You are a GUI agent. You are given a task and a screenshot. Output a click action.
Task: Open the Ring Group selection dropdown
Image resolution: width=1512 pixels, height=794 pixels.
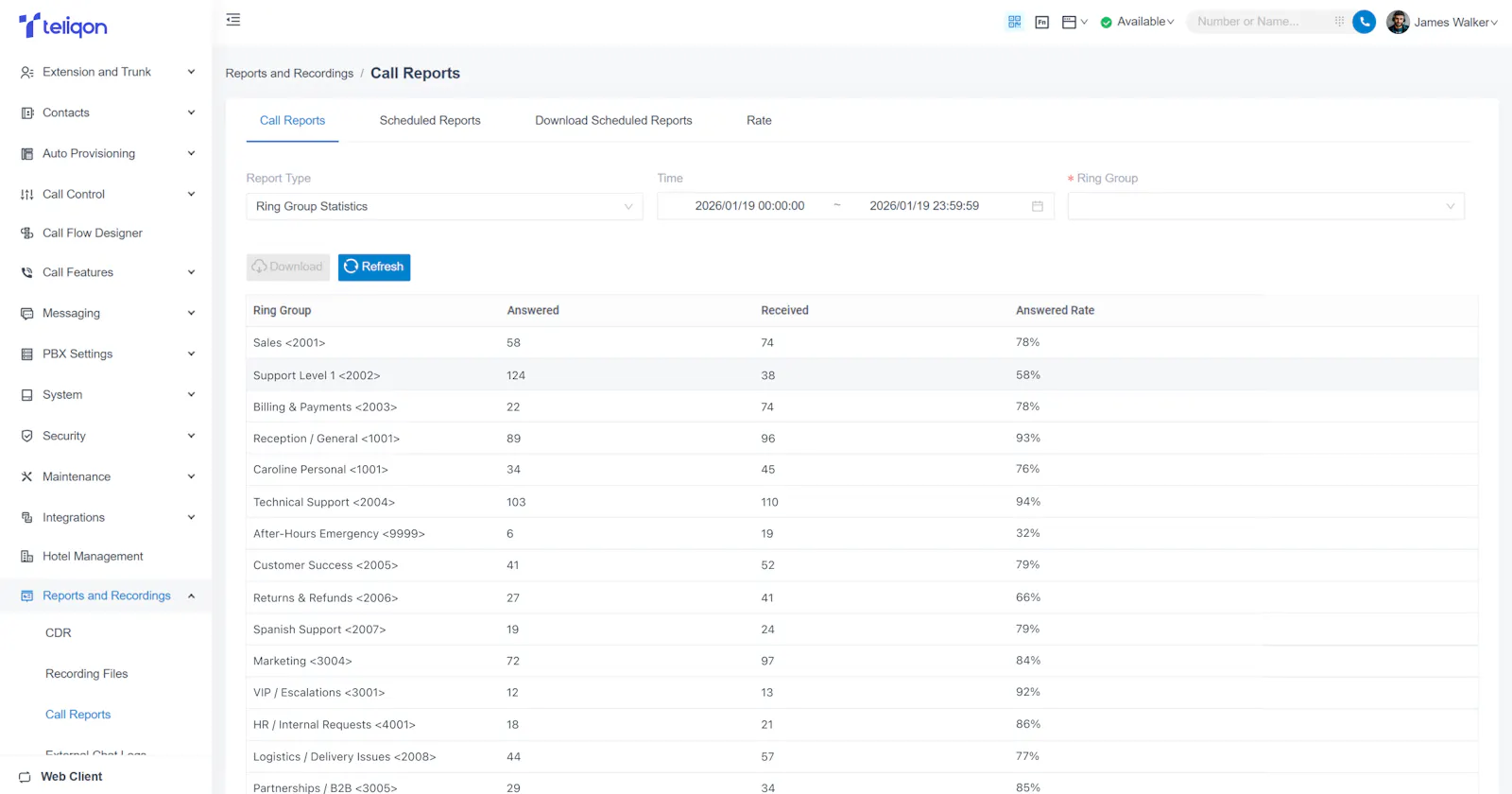pos(1265,206)
